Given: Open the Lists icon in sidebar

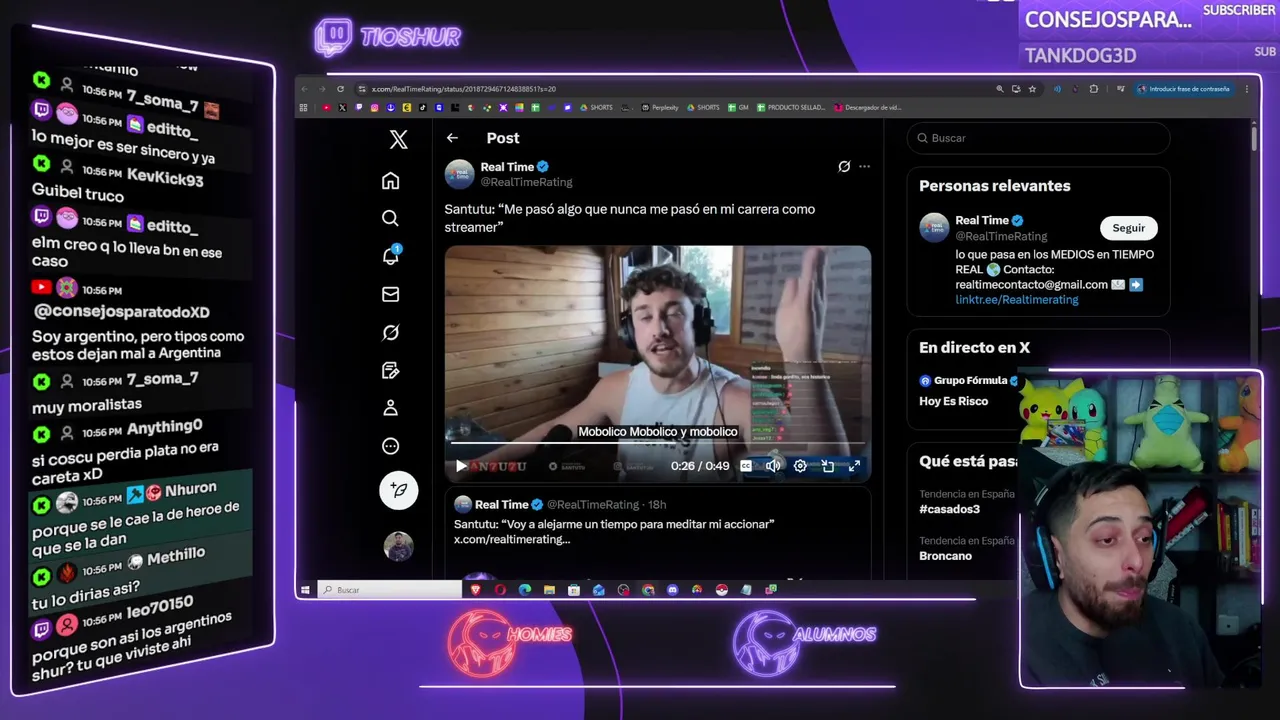Looking at the screenshot, I should pyautogui.click(x=391, y=370).
